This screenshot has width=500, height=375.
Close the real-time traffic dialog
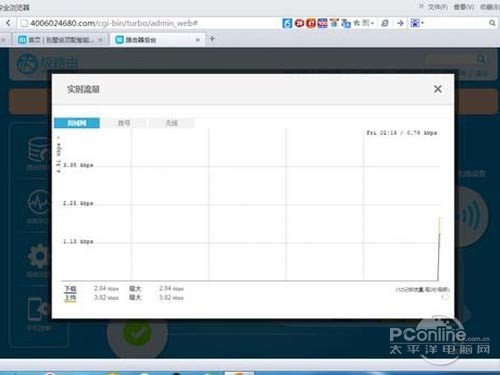tap(438, 89)
